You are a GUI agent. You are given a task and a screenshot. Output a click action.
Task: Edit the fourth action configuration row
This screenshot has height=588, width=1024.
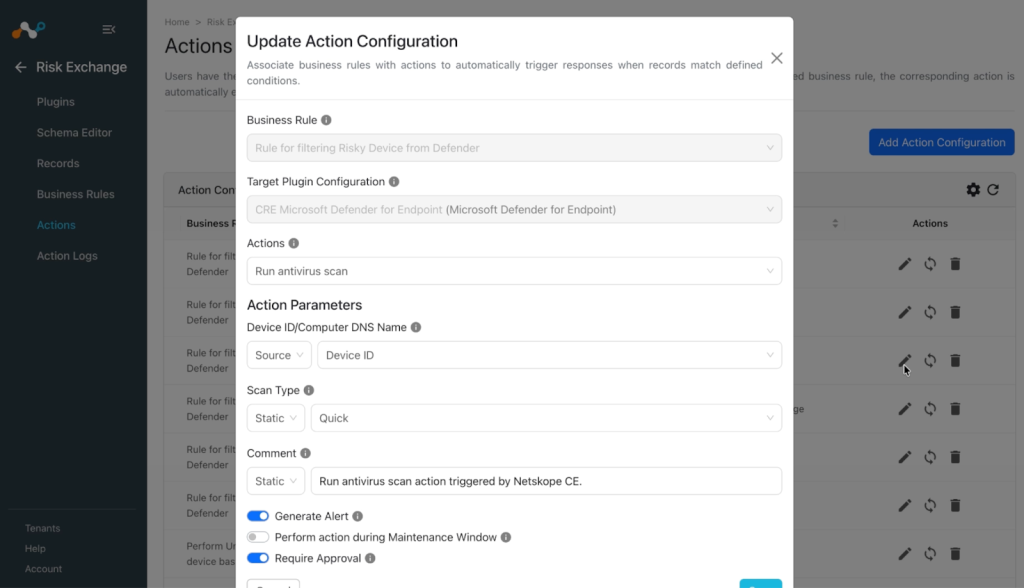coord(904,409)
